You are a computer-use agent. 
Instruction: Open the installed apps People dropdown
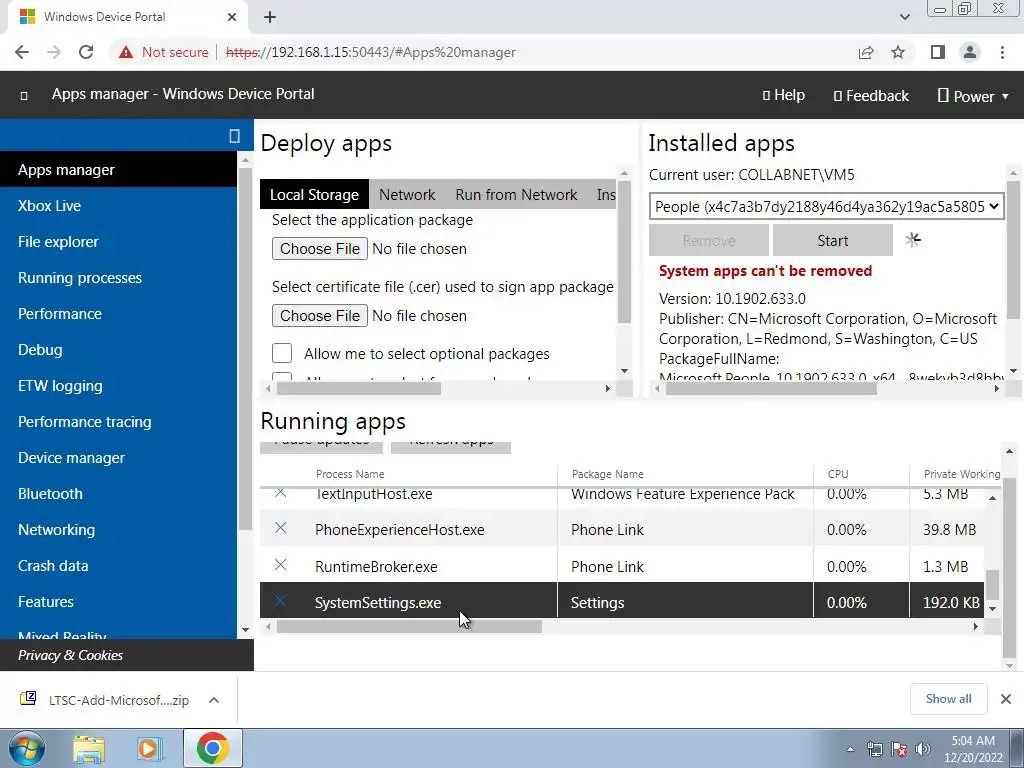coord(826,206)
